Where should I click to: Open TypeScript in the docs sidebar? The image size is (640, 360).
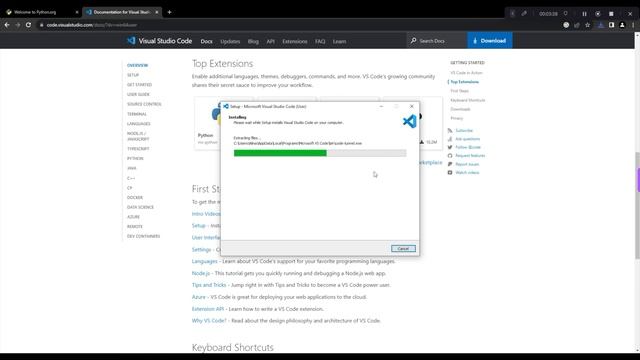pyautogui.click(x=138, y=149)
